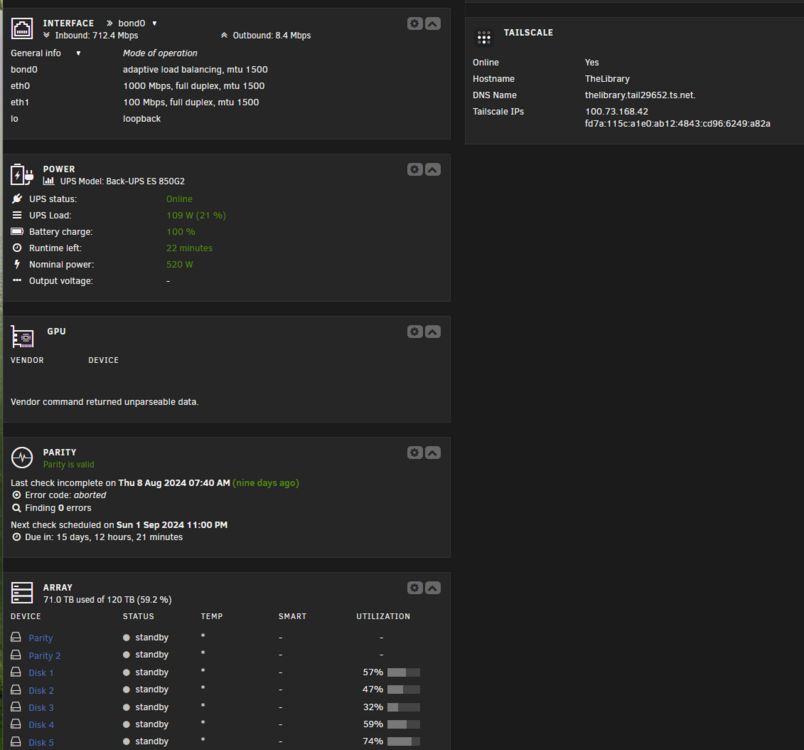
Task: Click the Due in clock icon
Action: click(17, 537)
